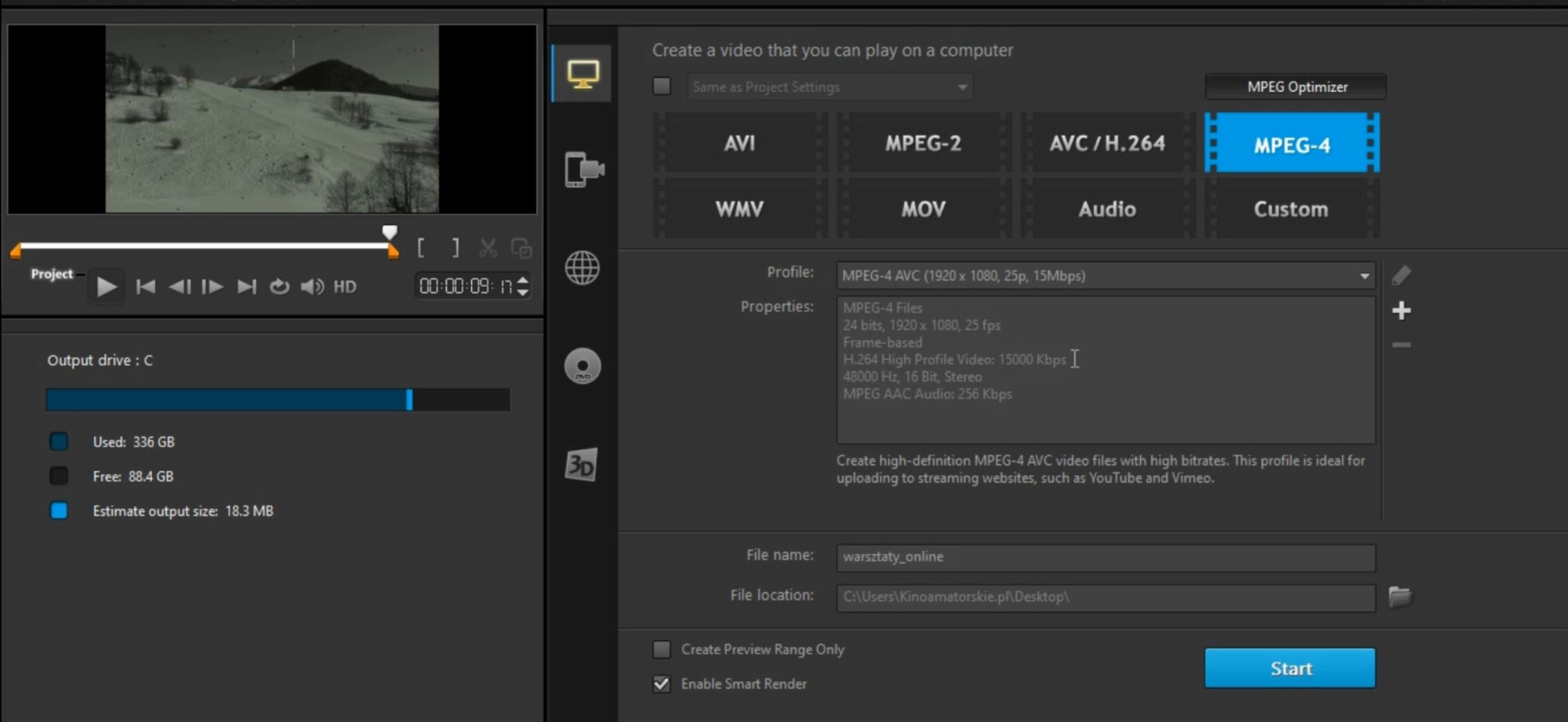Select the 3D movie output icon
The width and height of the screenshot is (1568, 722).
[x=581, y=465]
